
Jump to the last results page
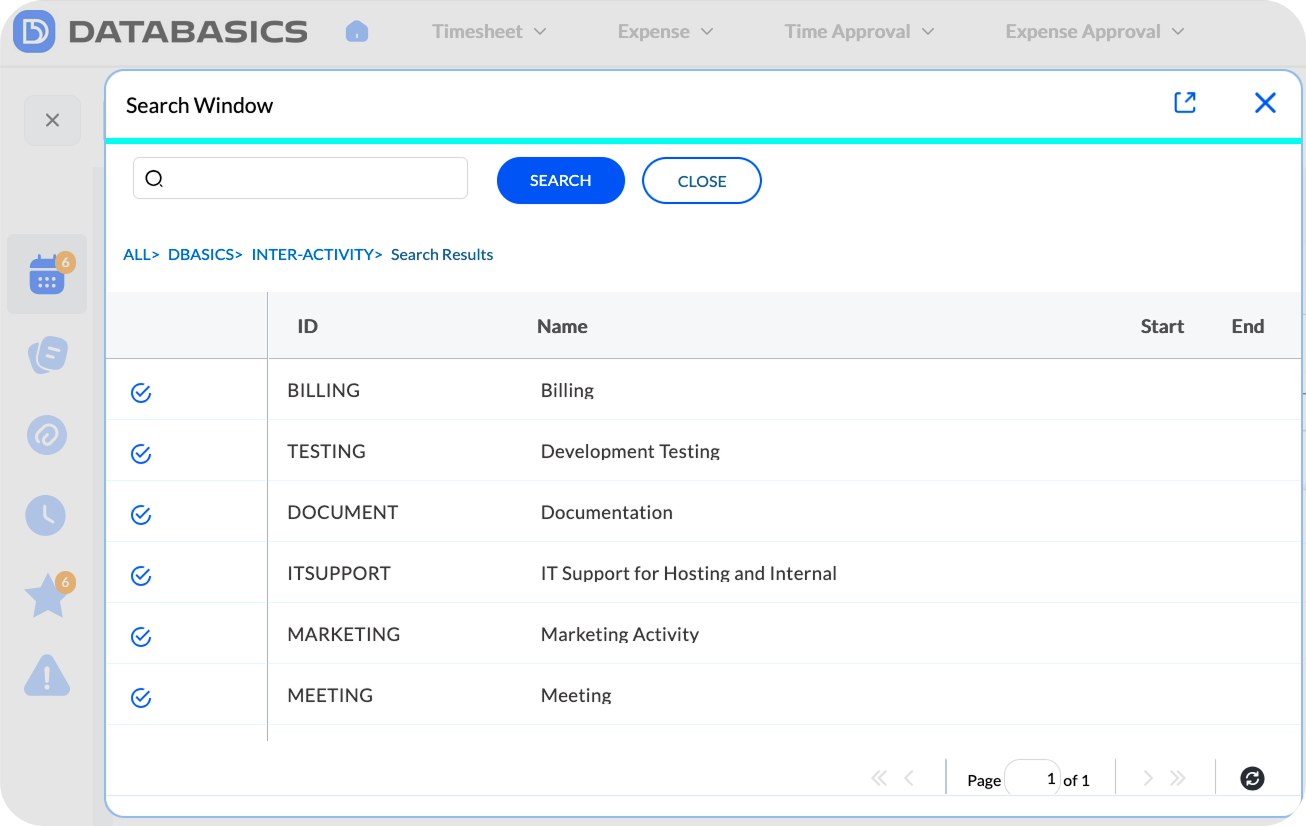[x=1178, y=778]
